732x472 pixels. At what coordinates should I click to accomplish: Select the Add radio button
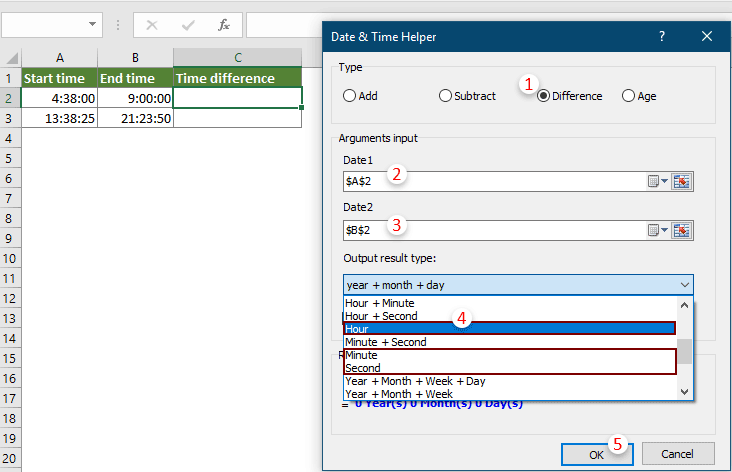(349, 96)
